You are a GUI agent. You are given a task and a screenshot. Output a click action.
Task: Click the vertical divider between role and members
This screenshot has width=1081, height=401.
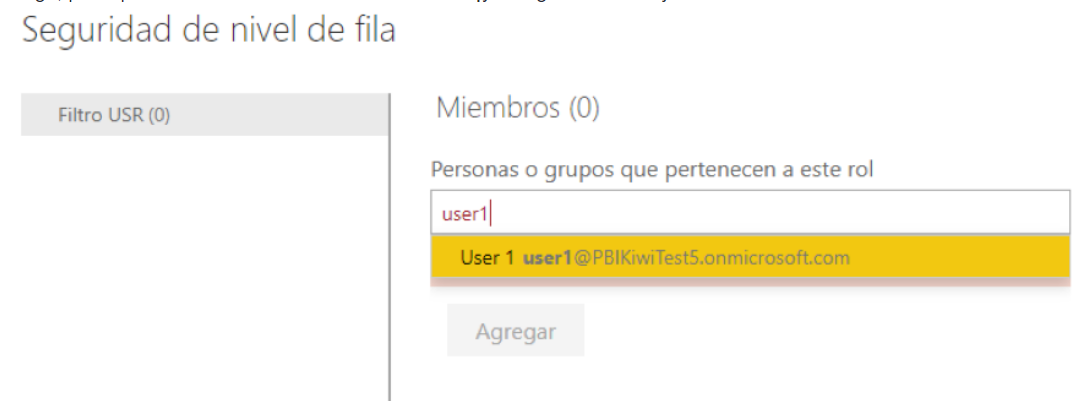pos(390,247)
